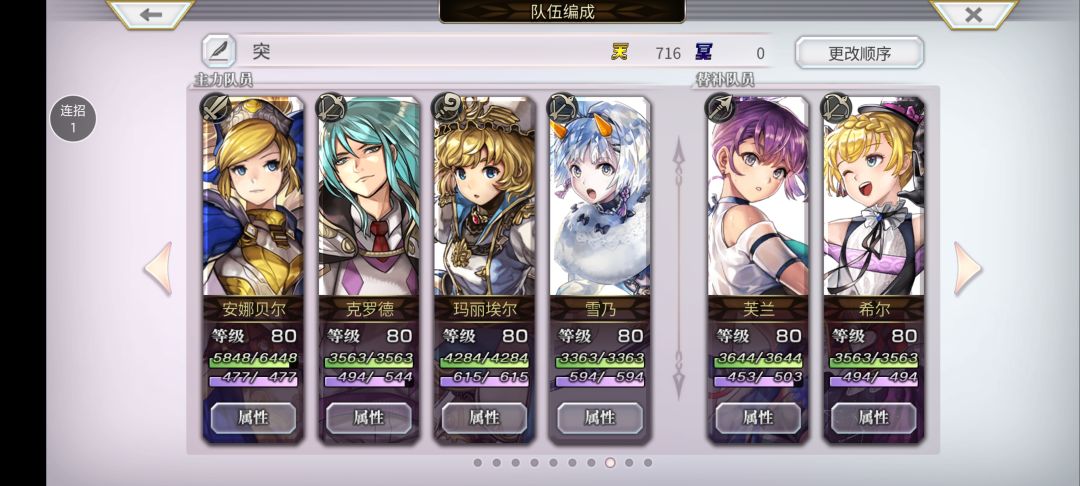Screen dimensions: 1080x486
Task: Click the staff class icon on 玛丽埃尔
Action: click(446, 108)
